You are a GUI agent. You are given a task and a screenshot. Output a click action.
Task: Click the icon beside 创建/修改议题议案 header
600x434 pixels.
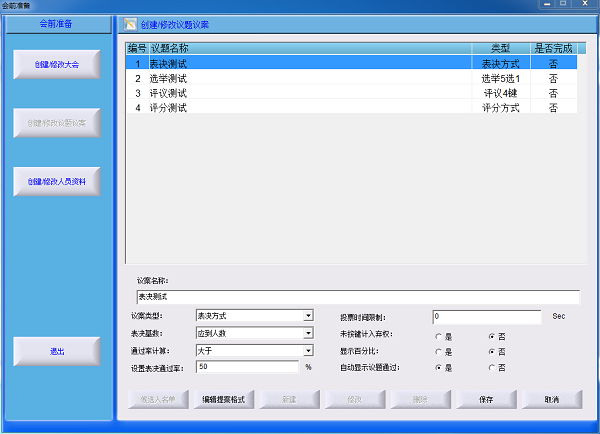click(x=130, y=24)
